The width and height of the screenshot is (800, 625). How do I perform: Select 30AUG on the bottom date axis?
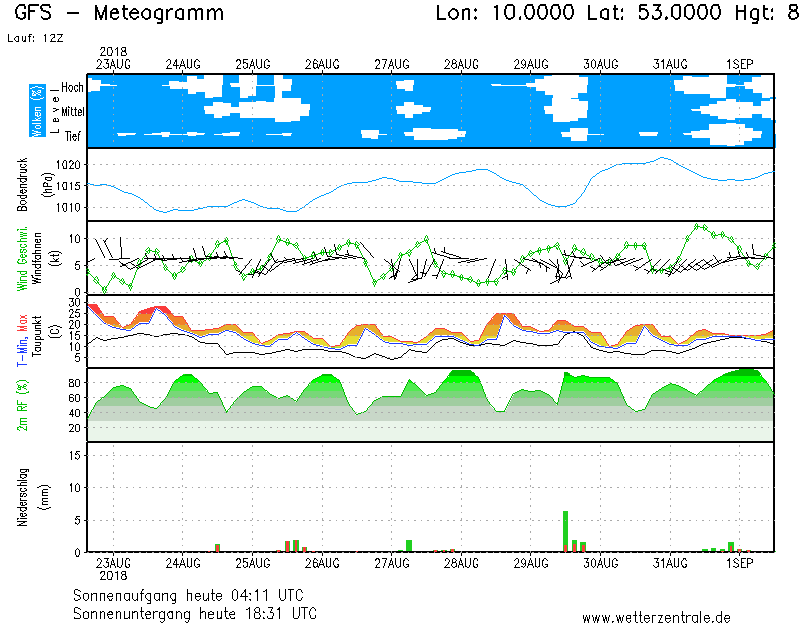point(601,564)
